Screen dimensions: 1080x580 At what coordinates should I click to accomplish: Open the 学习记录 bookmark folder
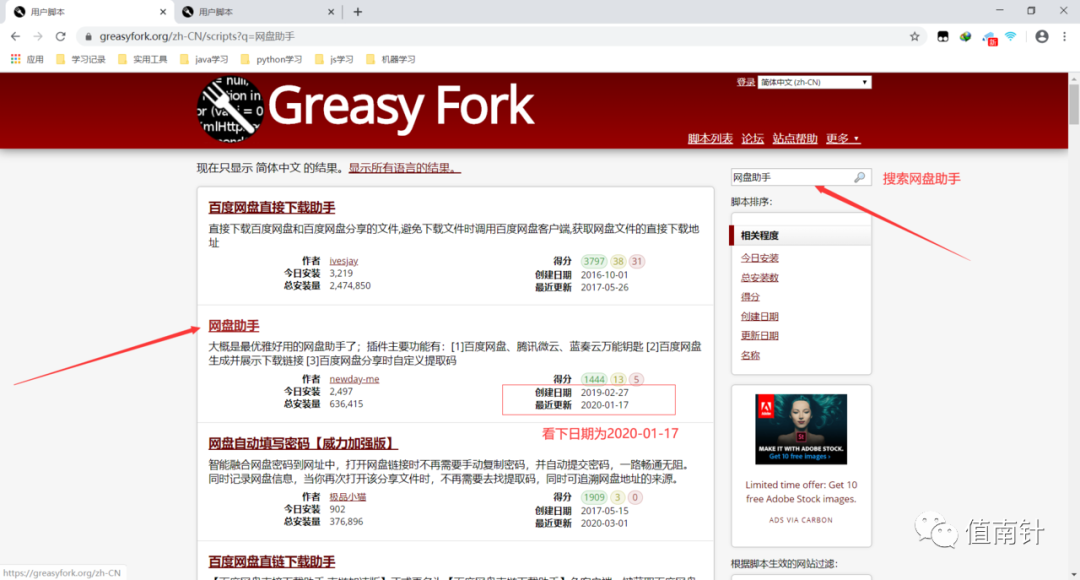pos(81,59)
